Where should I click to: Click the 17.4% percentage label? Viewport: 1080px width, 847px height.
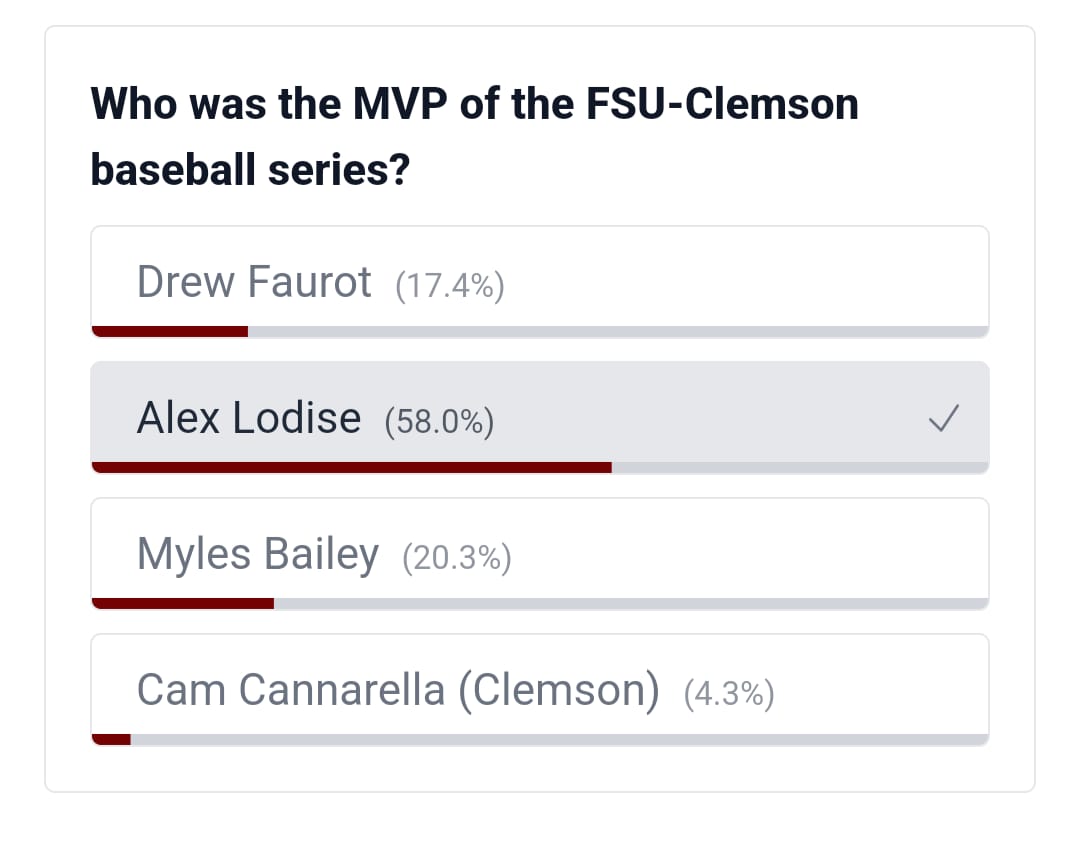(450, 287)
